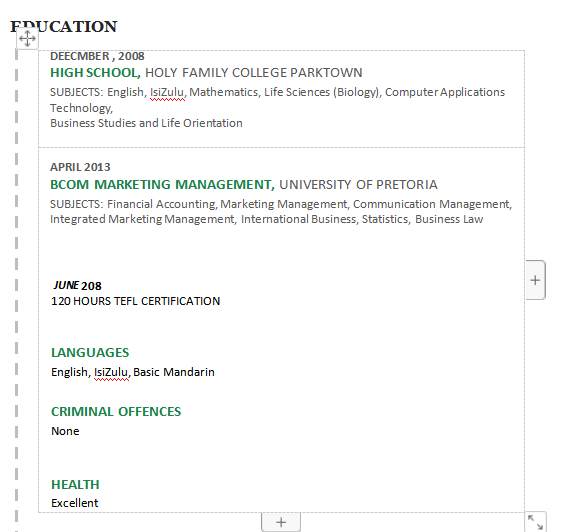This screenshot has height=532, width=571.
Task: Click BCOM MARKETING MANAGEMENT heading
Action: click(162, 185)
